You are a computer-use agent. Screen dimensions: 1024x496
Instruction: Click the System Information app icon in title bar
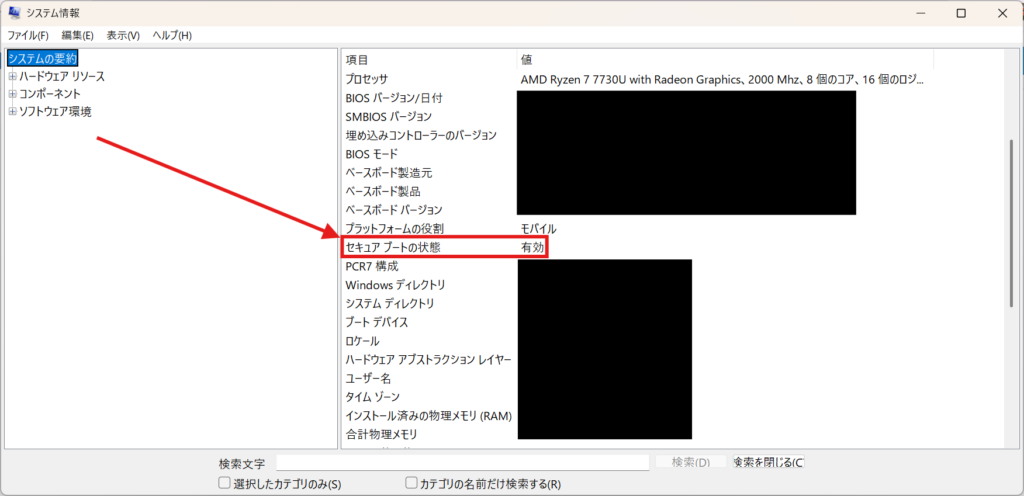(15, 13)
